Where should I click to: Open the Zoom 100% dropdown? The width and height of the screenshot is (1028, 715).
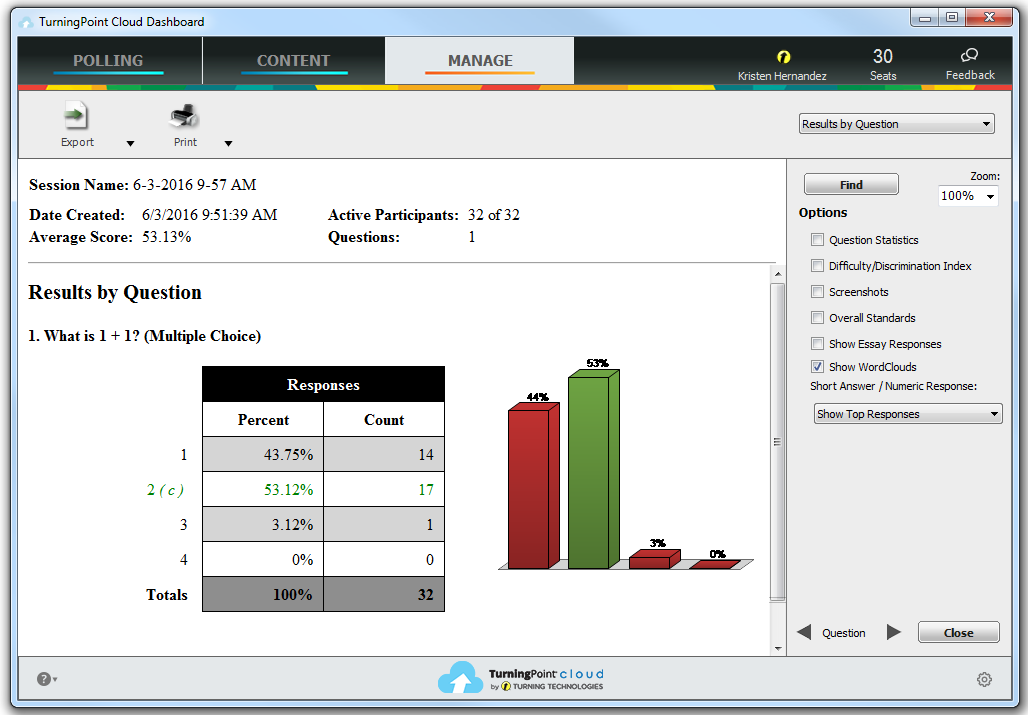click(968, 196)
